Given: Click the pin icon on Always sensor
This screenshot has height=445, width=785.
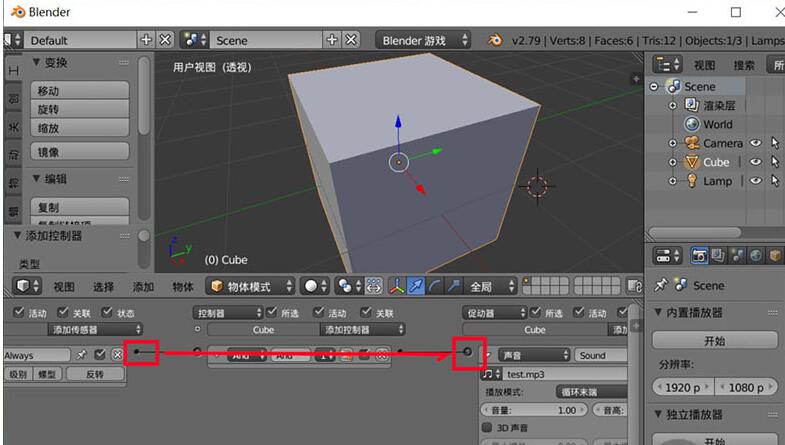Looking at the screenshot, I should click(x=81, y=355).
